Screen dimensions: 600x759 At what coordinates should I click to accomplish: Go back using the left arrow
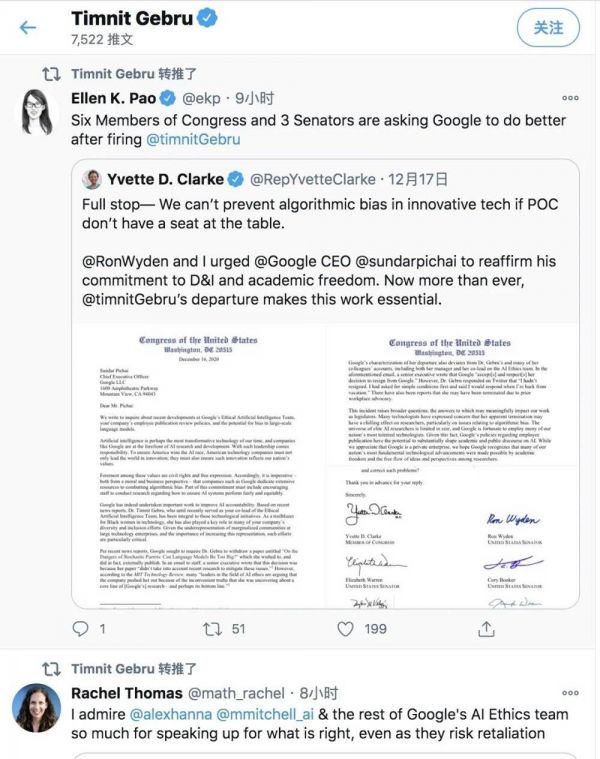[28, 26]
